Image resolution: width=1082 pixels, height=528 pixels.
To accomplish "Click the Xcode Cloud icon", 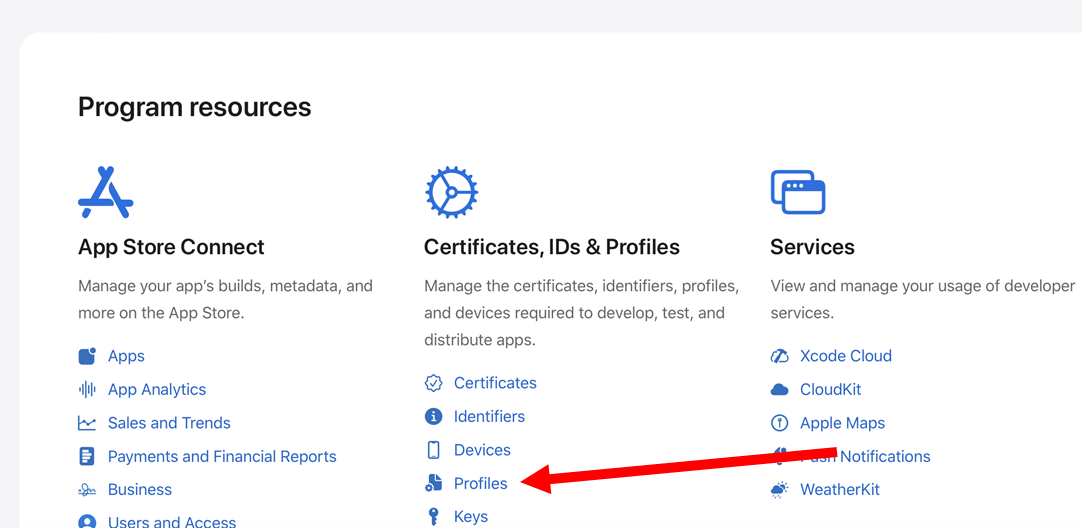I will click(779, 356).
